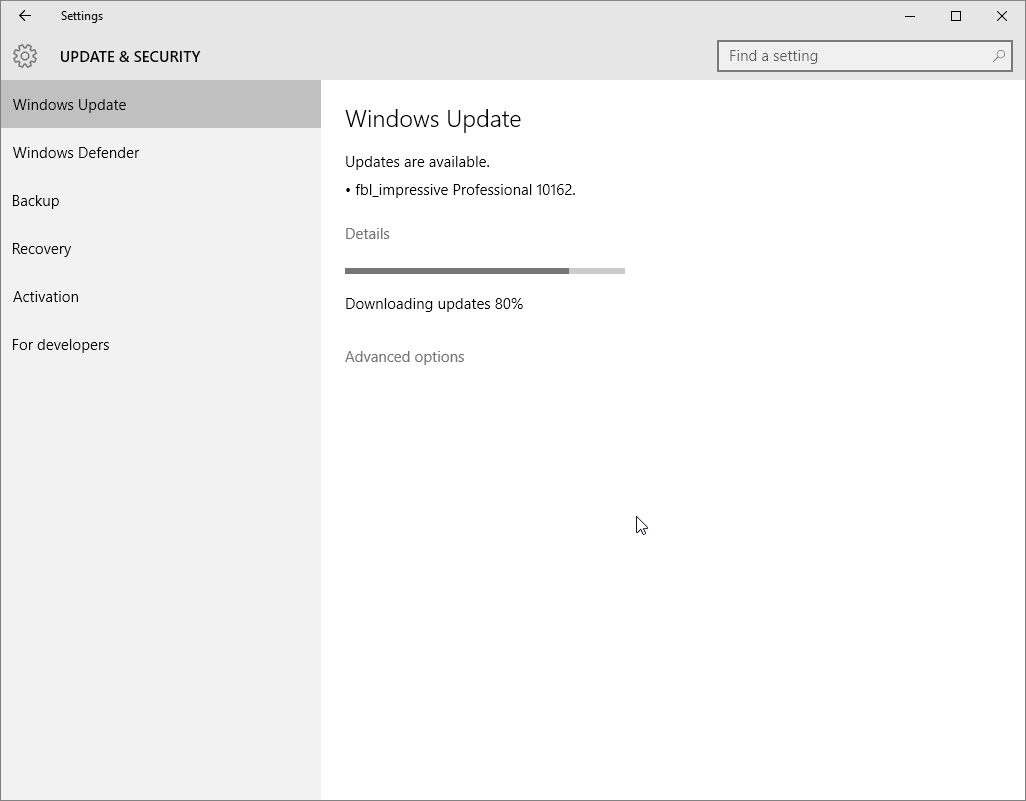Open the Activation section
The width and height of the screenshot is (1026, 801).
coord(160,296)
